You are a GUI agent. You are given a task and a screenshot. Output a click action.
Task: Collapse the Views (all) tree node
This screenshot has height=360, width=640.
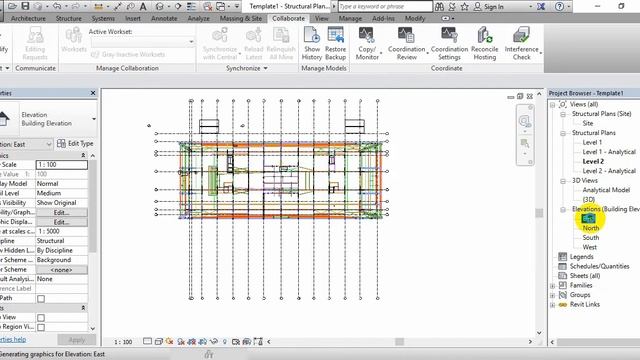553,105
